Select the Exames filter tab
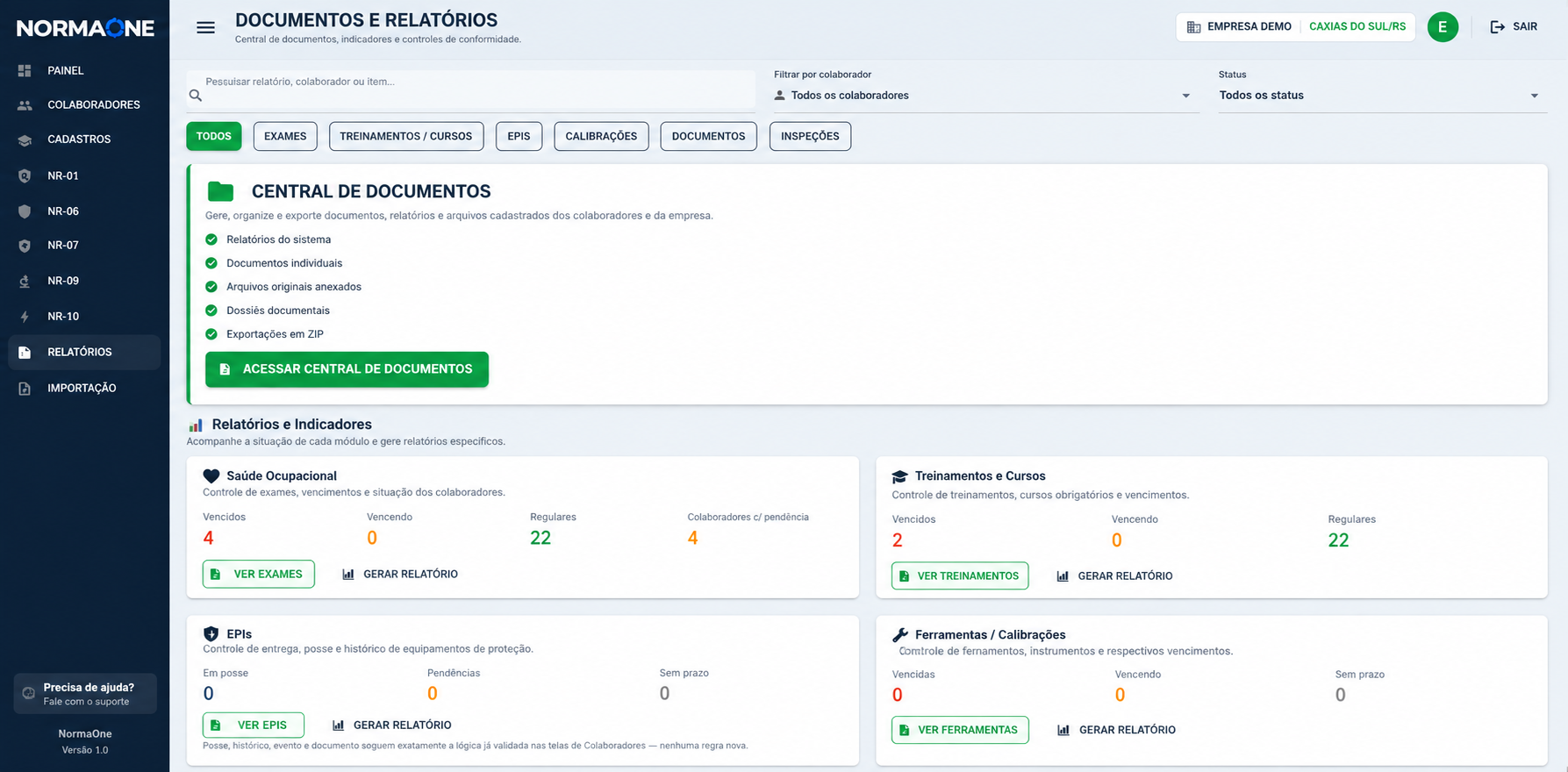Image resolution: width=1568 pixels, height=772 pixels. coord(285,136)
